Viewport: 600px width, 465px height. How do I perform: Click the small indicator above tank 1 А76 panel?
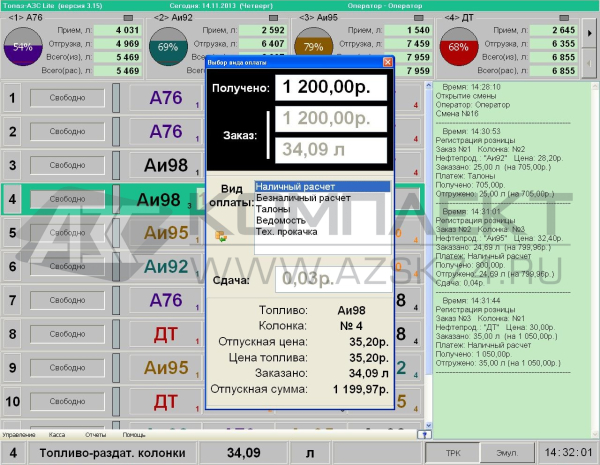pos(124,17)
